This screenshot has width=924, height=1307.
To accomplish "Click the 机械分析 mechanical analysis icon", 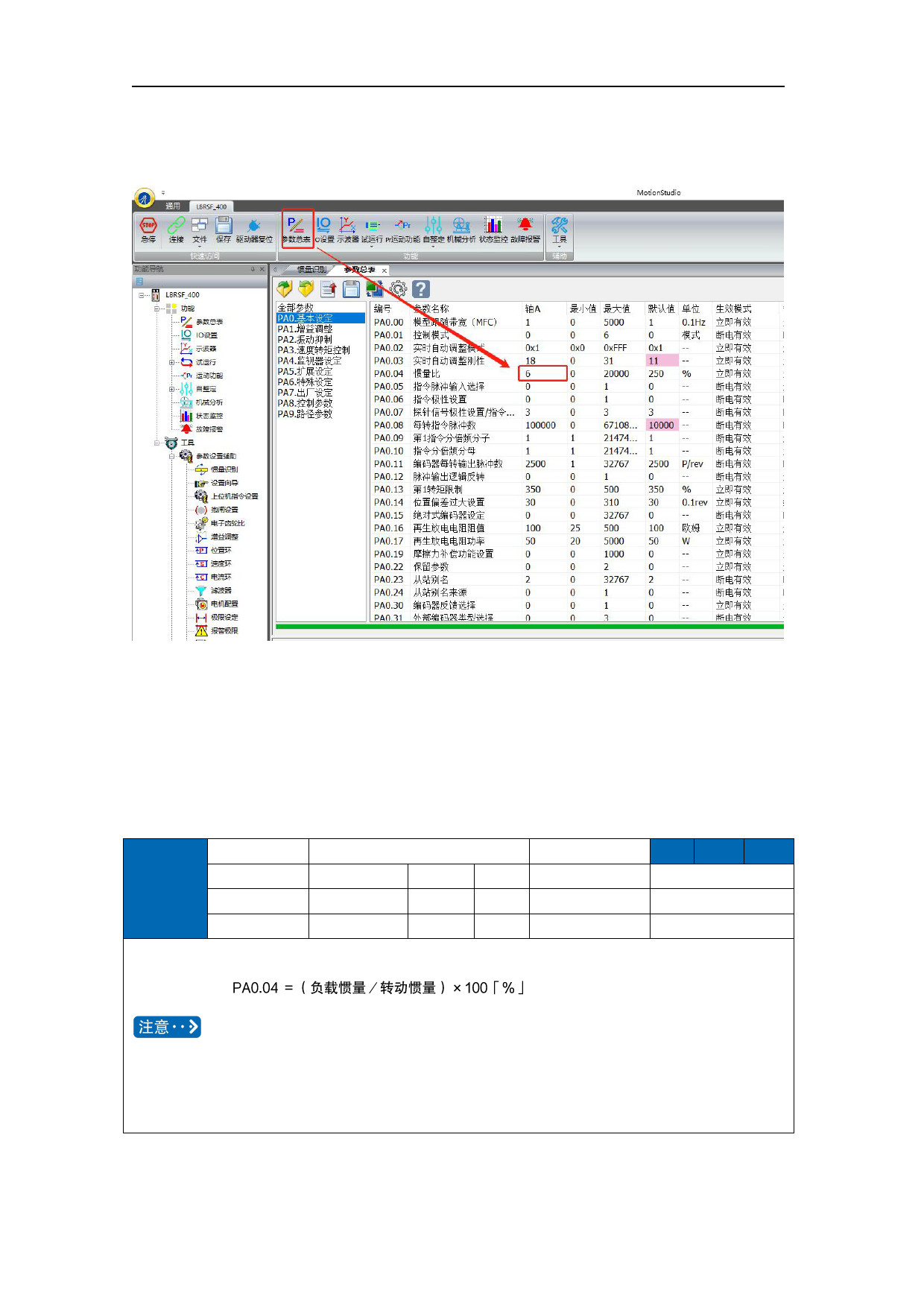I will tap(461, 227).
